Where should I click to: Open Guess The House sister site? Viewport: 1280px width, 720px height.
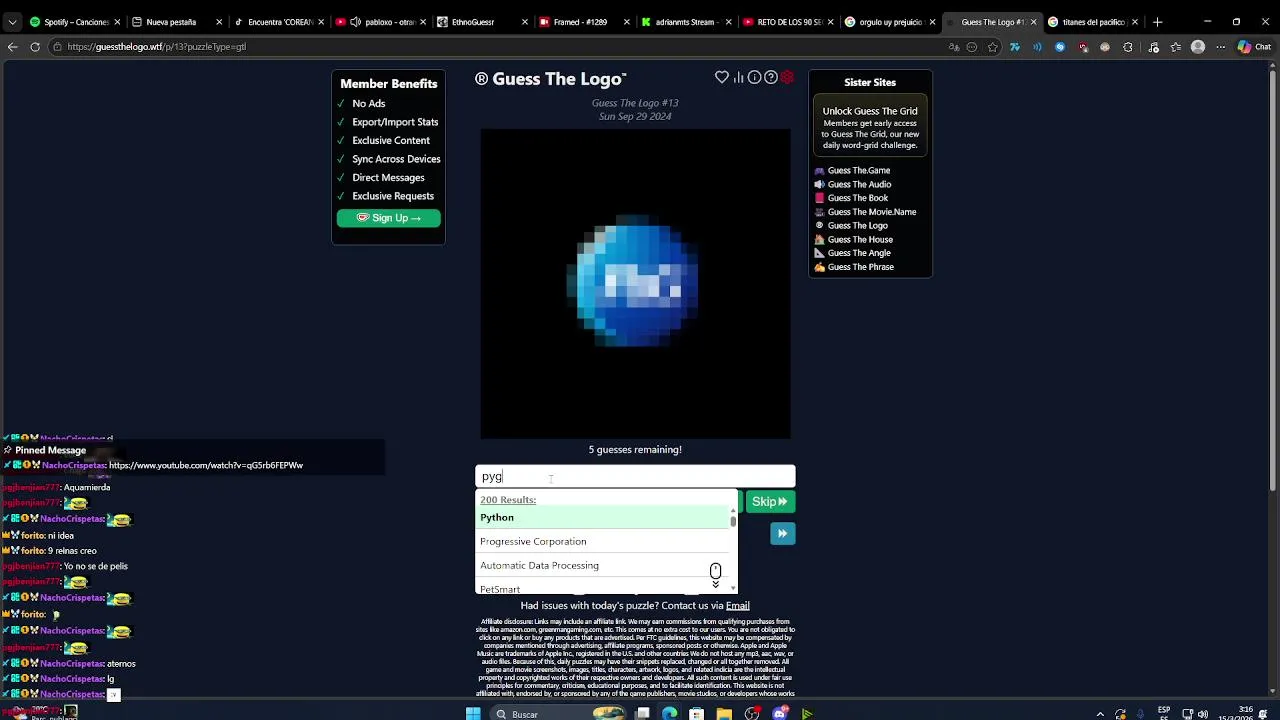point(860,240)
